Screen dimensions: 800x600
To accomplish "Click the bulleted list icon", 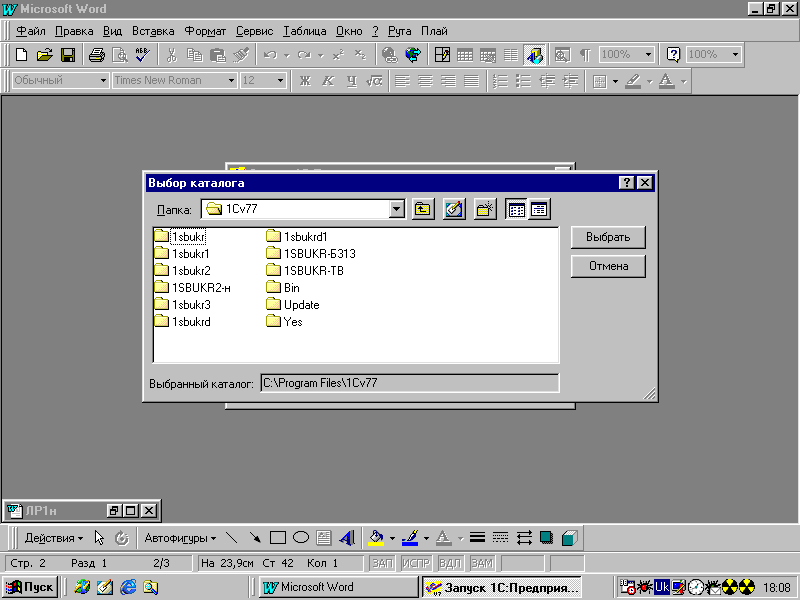I will [x=523, y=81].
